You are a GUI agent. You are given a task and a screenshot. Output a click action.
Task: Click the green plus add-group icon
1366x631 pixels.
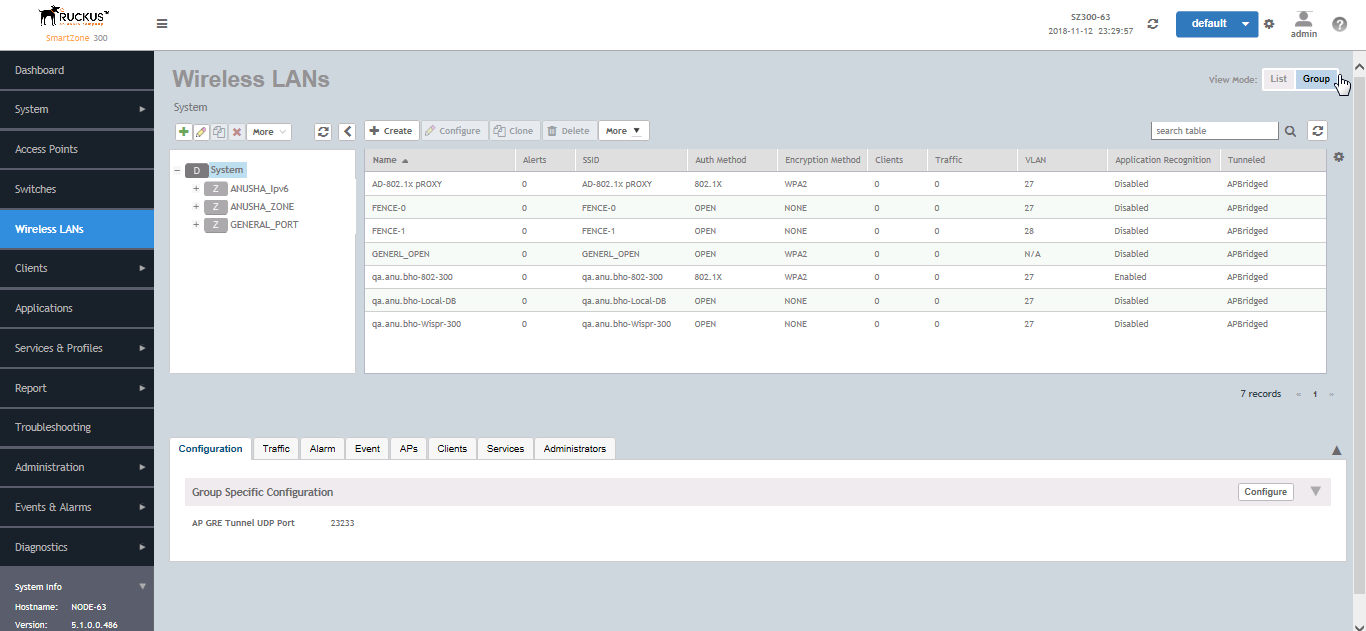pyautogui.click(x=183, y=132)
